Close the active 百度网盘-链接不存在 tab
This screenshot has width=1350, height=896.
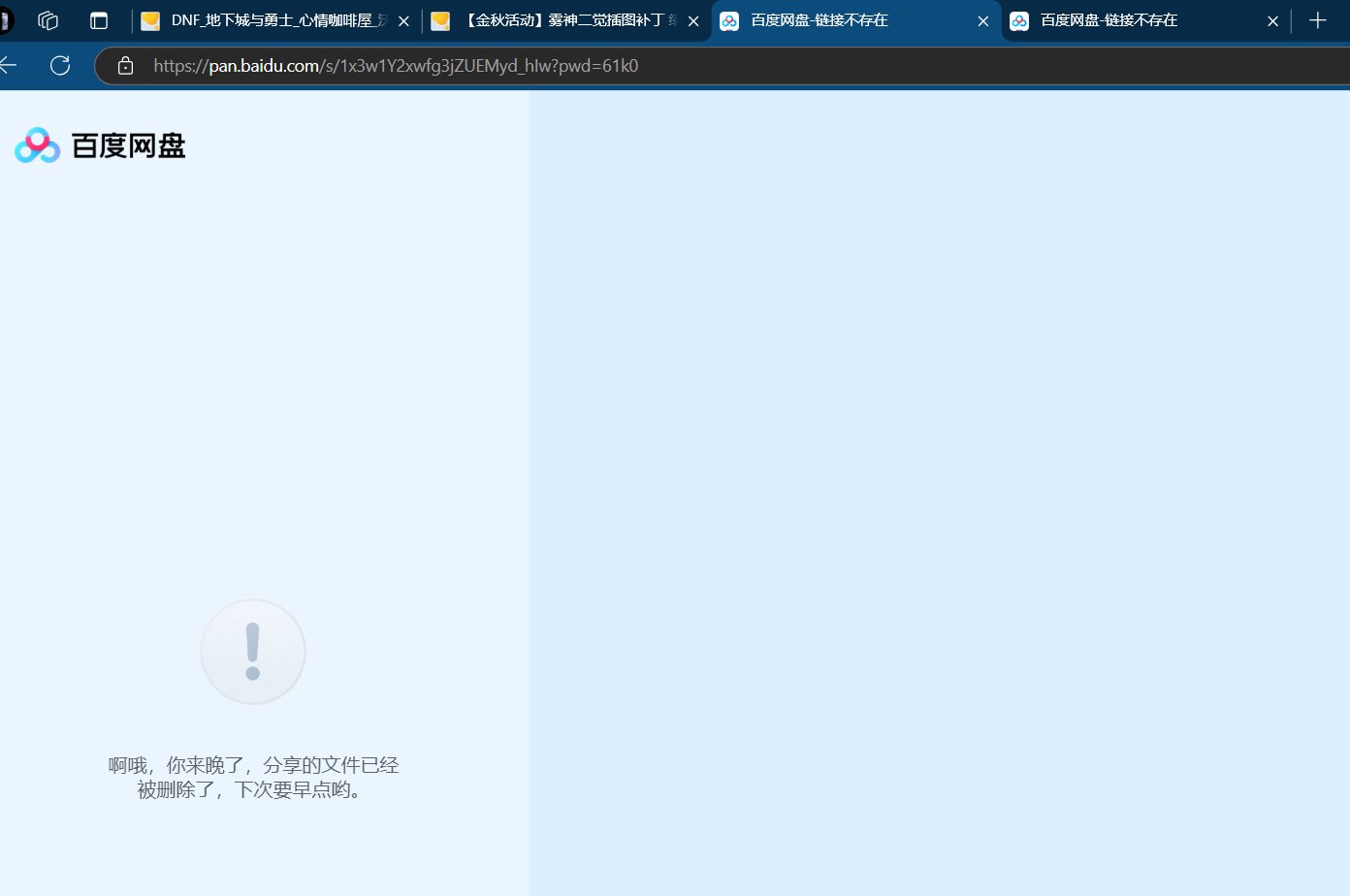click(983, 21)
